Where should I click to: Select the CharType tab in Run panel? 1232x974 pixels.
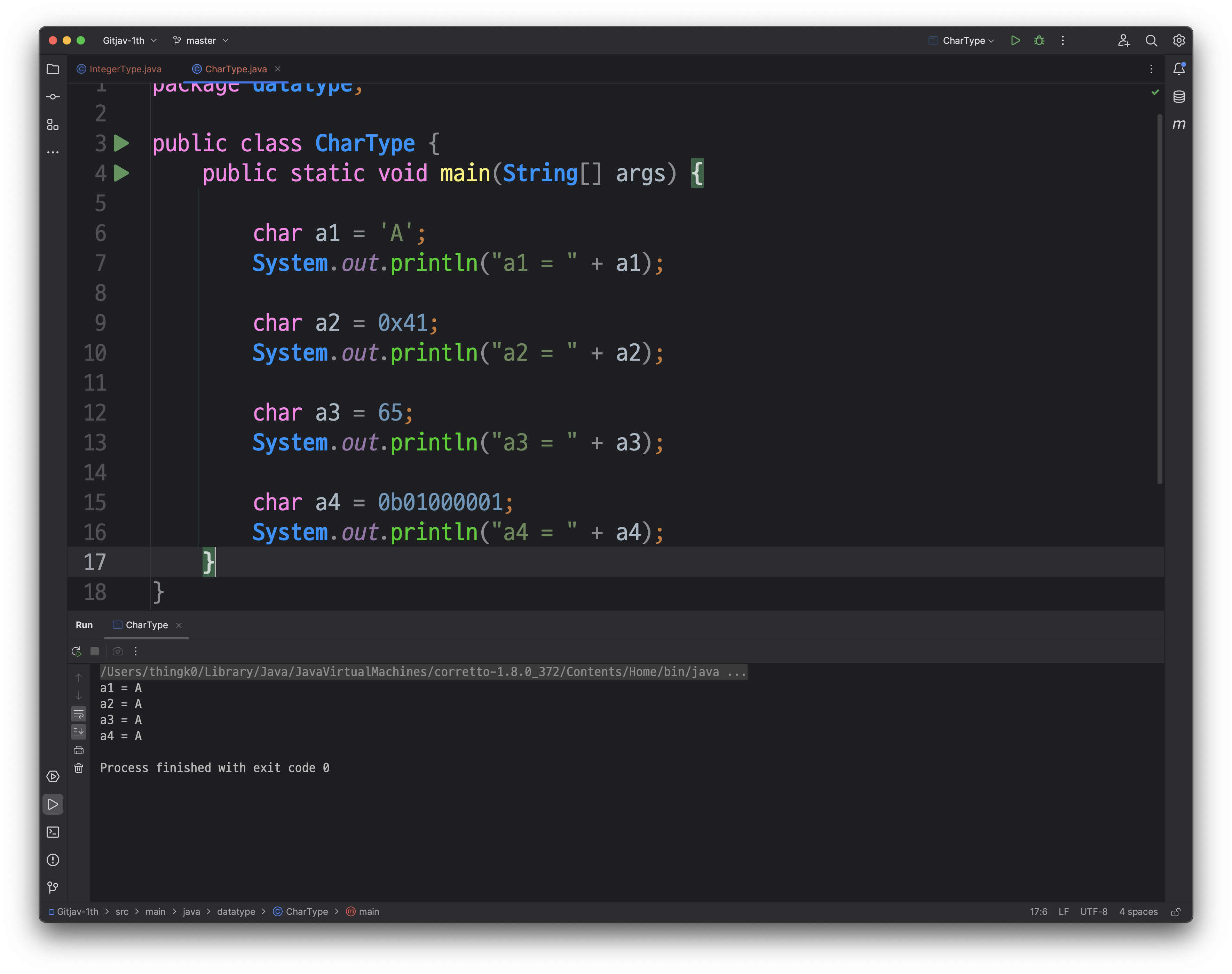tap(146, 625)
